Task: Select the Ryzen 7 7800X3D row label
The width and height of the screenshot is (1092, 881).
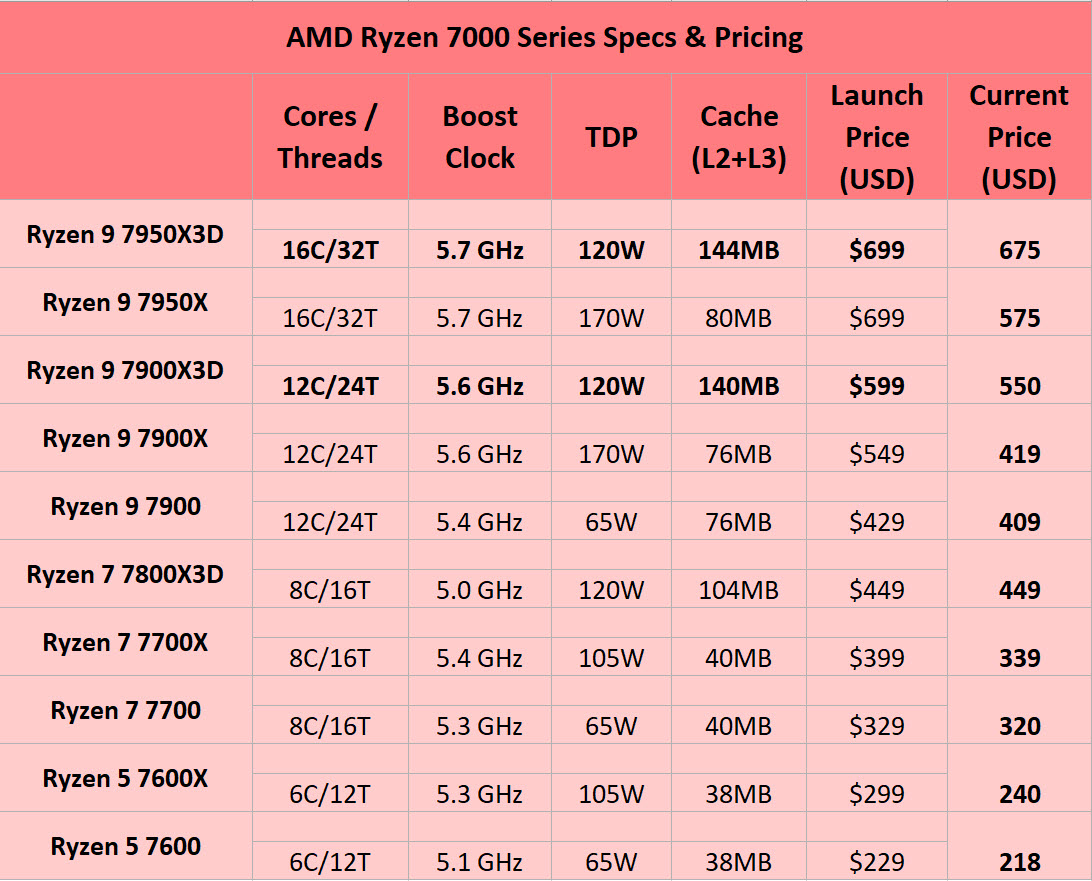Action: [x=125, y=575]
